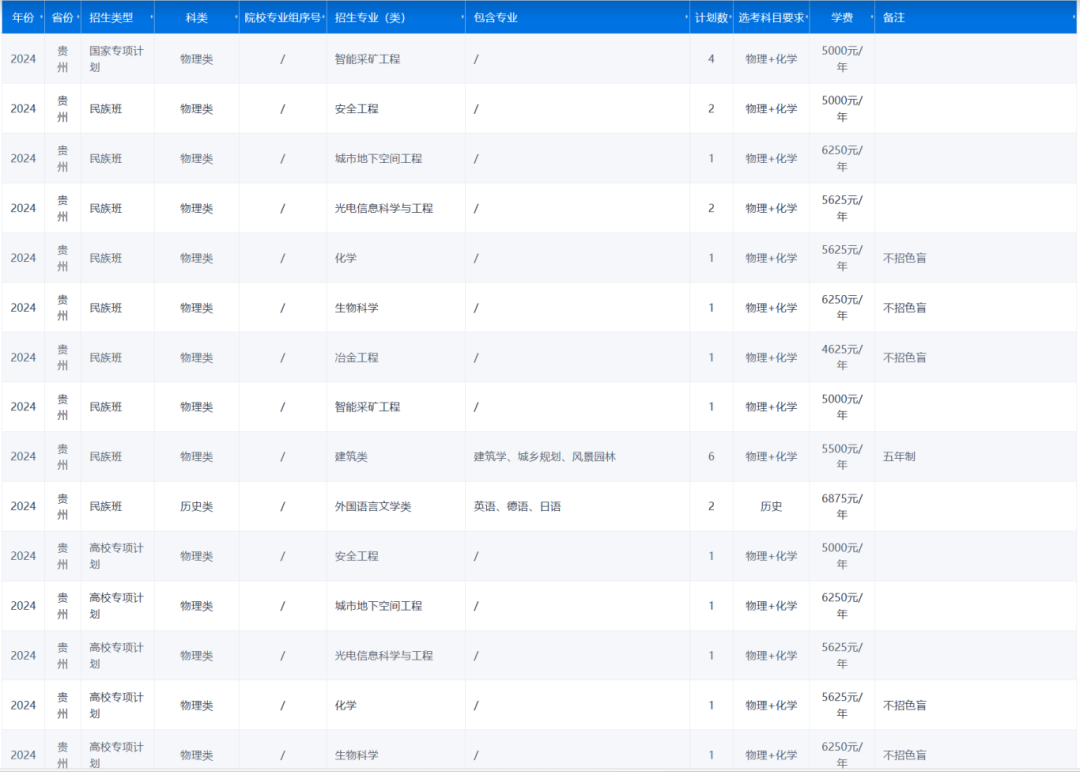Click 高校专项计划 in 高校专项 安全工程 row
1080x772 pixels.
coord(116,556)
